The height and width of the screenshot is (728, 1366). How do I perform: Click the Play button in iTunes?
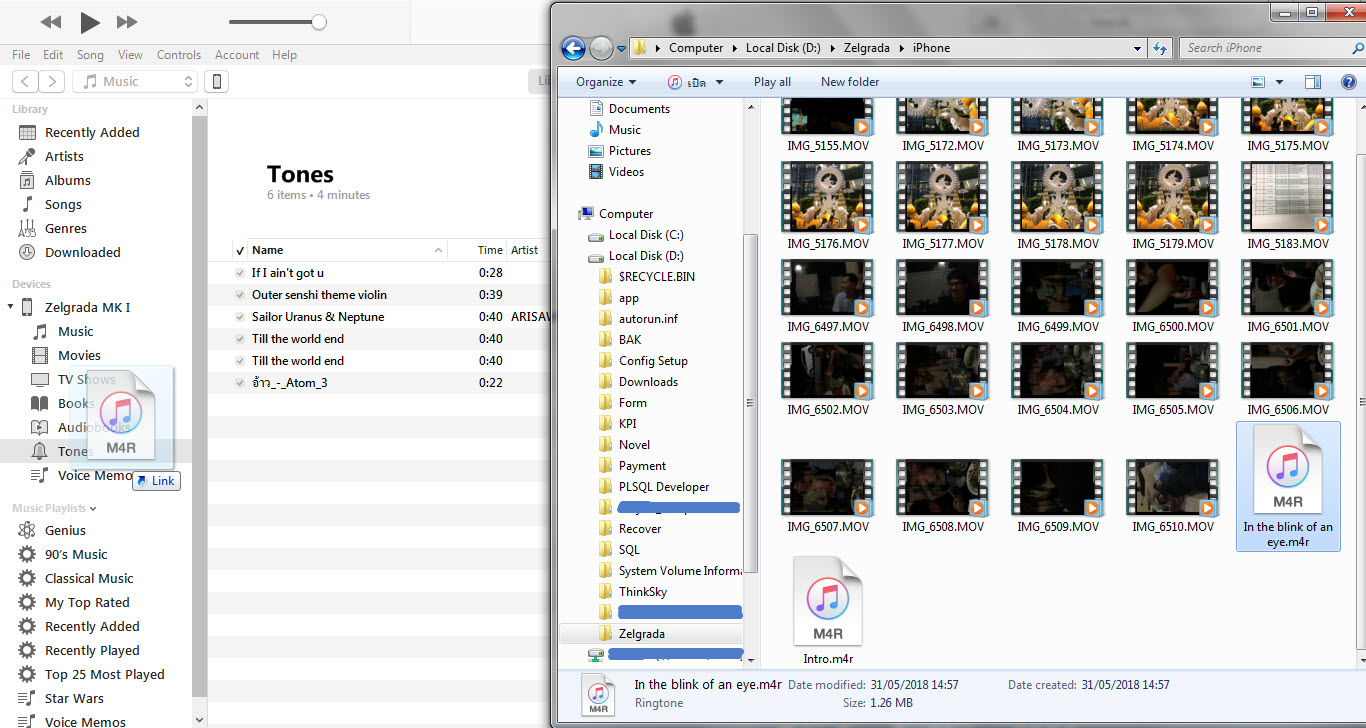coord(90,22)
